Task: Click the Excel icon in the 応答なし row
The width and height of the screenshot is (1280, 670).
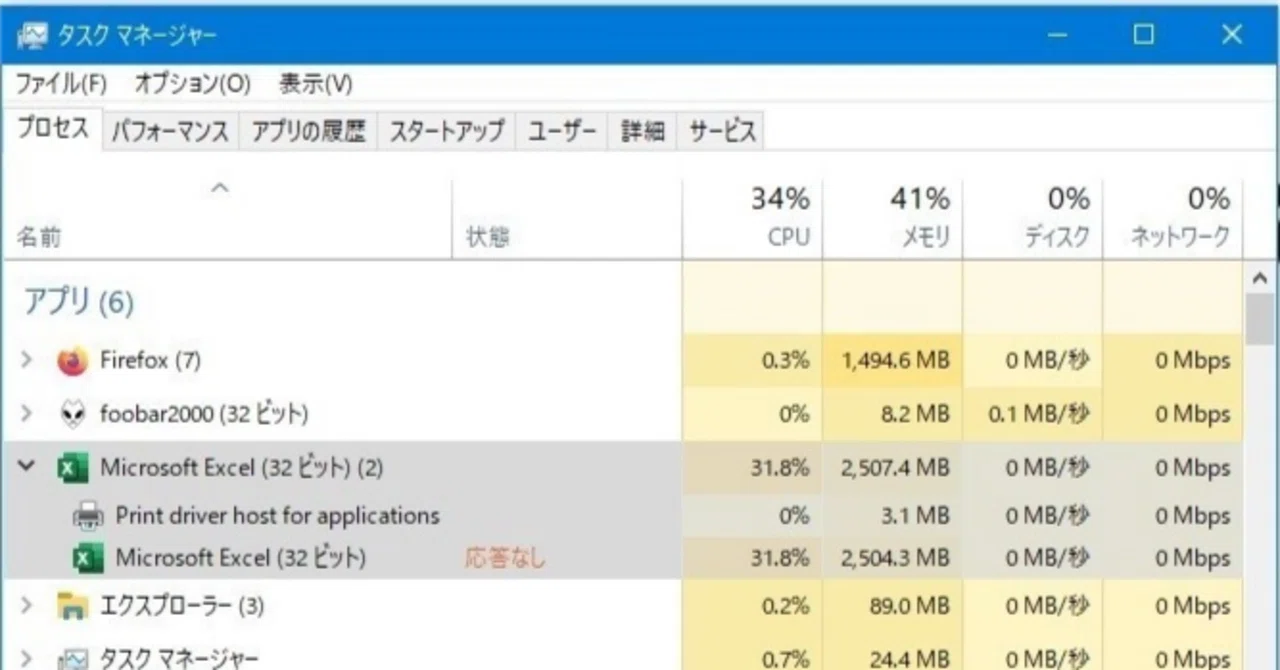Action: [x=88, y=558]
